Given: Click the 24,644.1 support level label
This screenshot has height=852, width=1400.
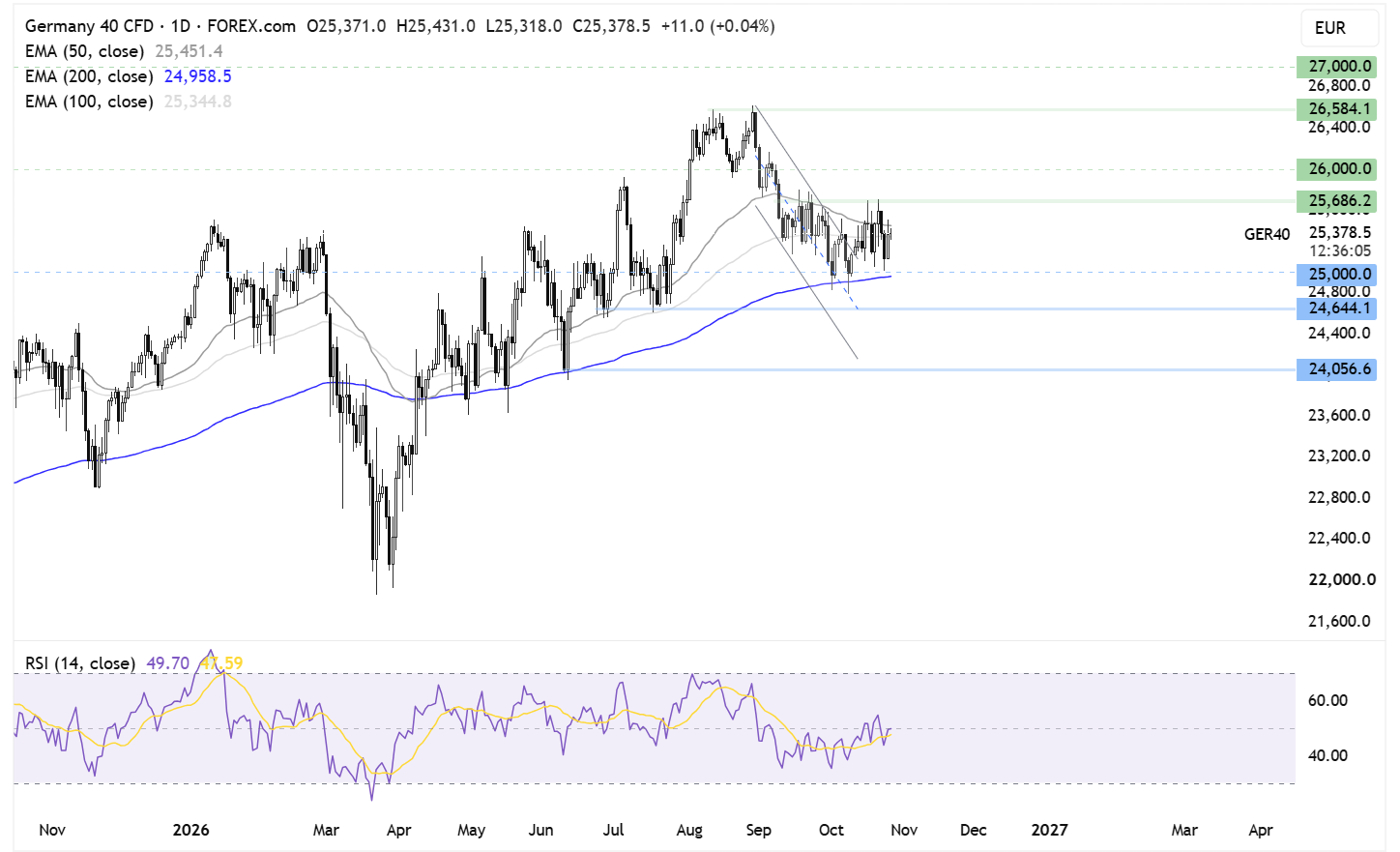Looking at the screenshot, I should [x=1336, y=308].
